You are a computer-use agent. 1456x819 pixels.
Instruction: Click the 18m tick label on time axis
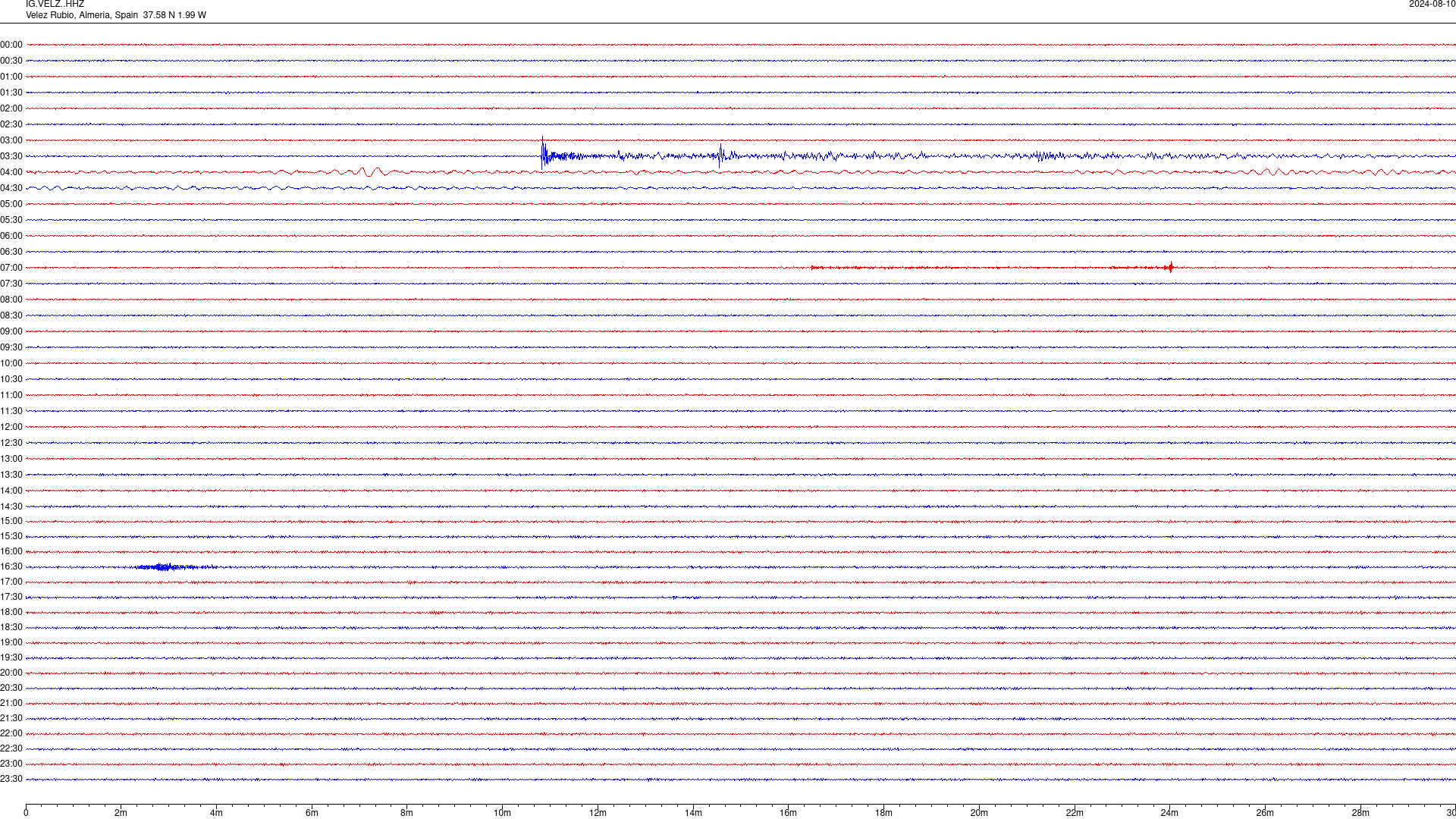(x=883, y=813)
